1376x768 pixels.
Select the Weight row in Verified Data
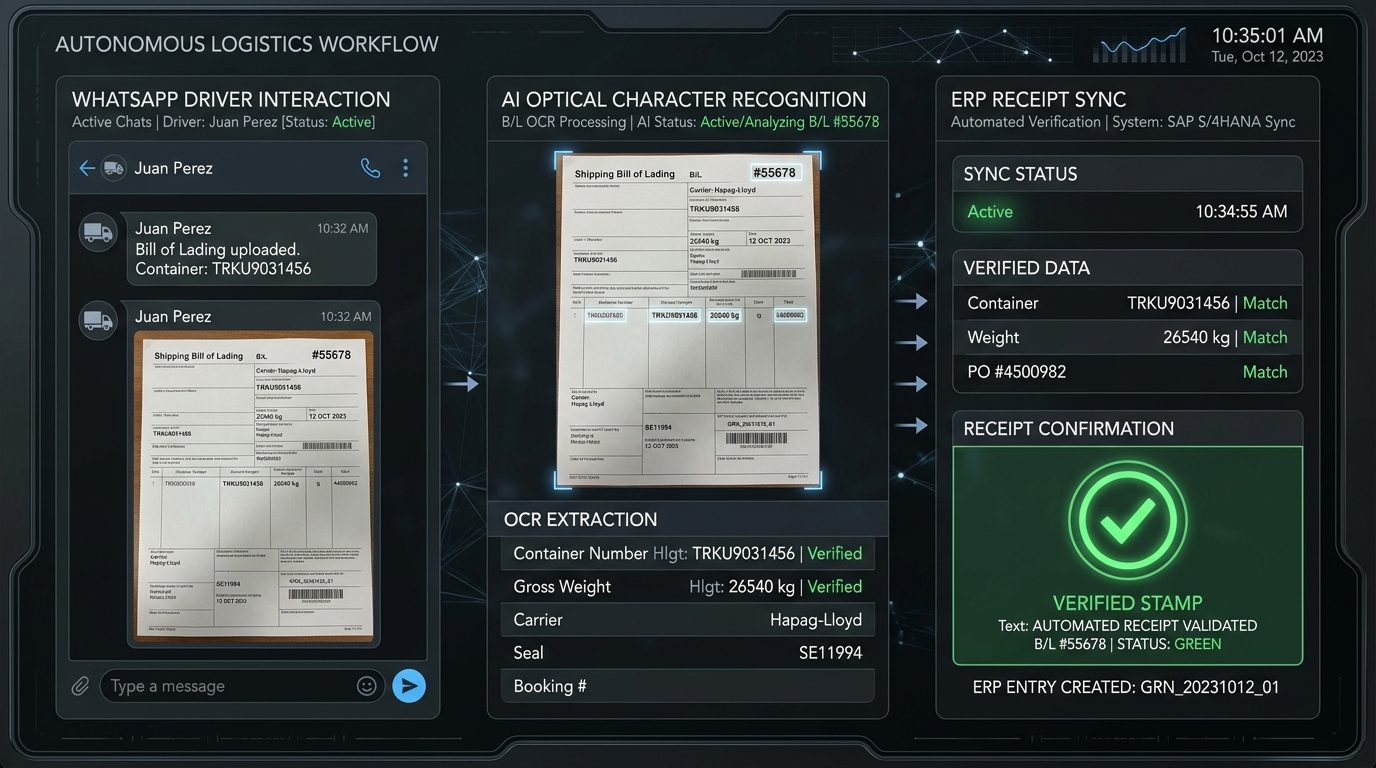tap(1127, 337)
